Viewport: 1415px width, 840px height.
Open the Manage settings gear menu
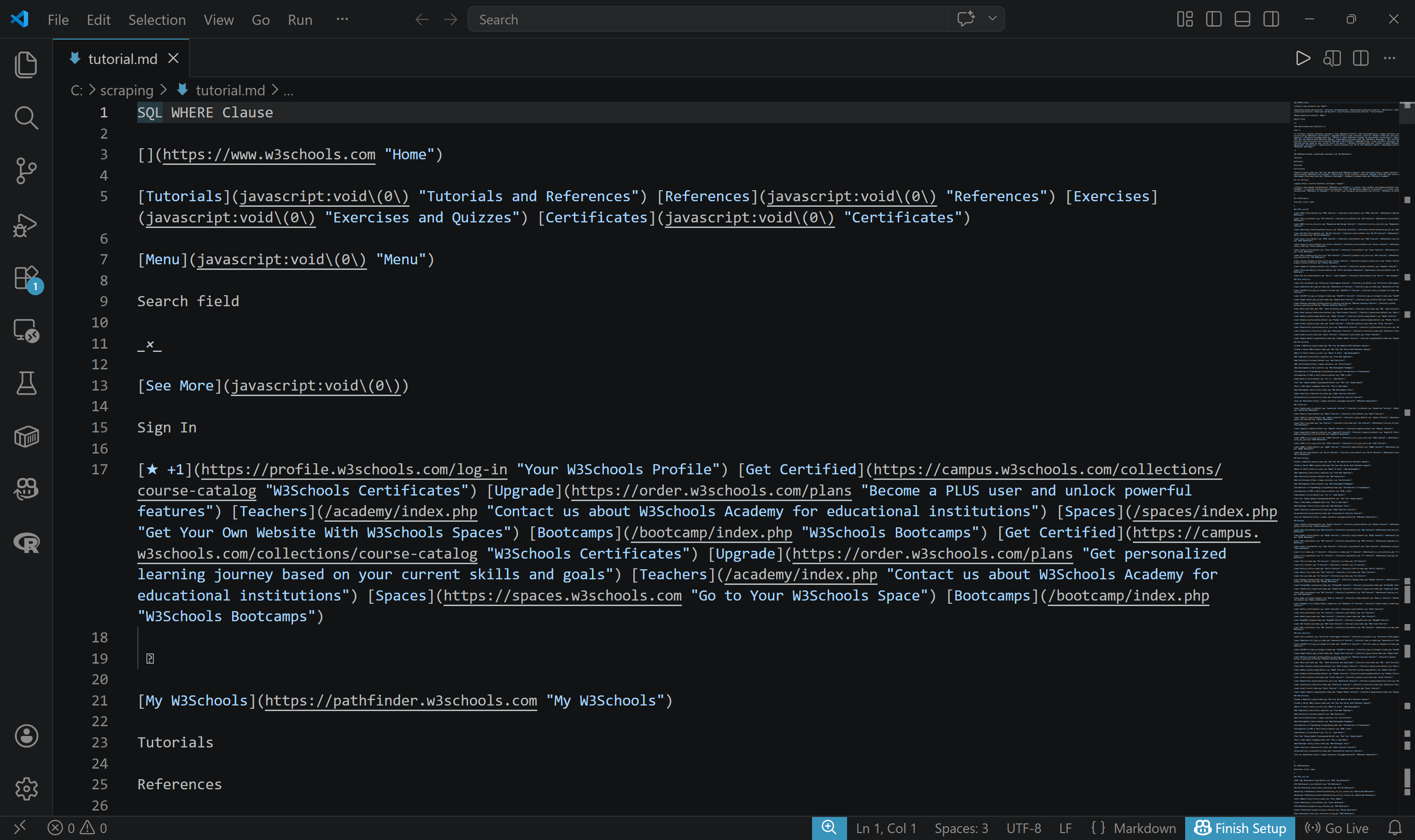coord(26,788)
